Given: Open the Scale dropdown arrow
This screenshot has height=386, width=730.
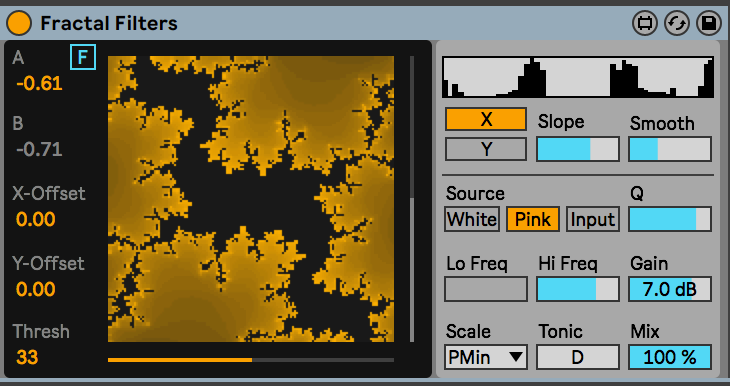Looking at the screenshot, I should pyautogui.click(x=515, y=357).
